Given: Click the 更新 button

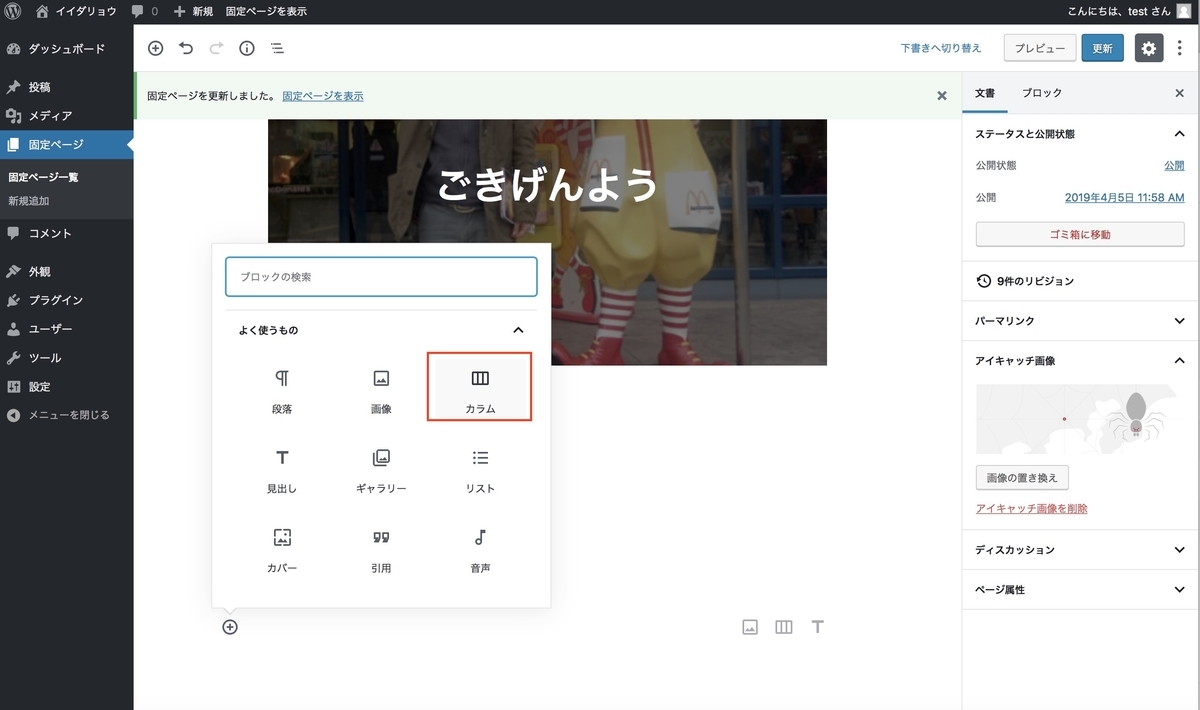Looking at the screenshot, I should 1102,48.
